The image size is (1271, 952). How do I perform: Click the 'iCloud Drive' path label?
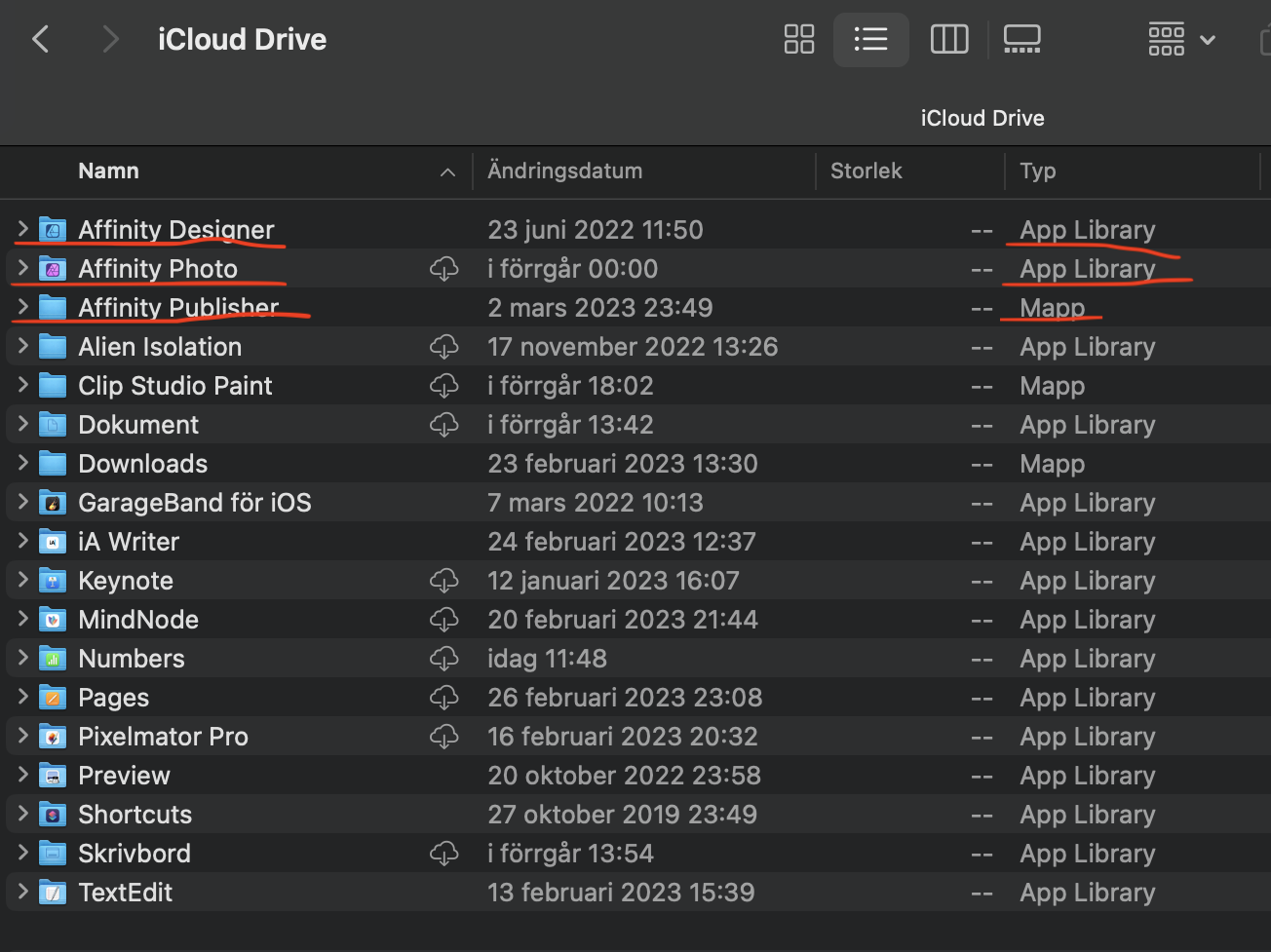coord(982,118)
